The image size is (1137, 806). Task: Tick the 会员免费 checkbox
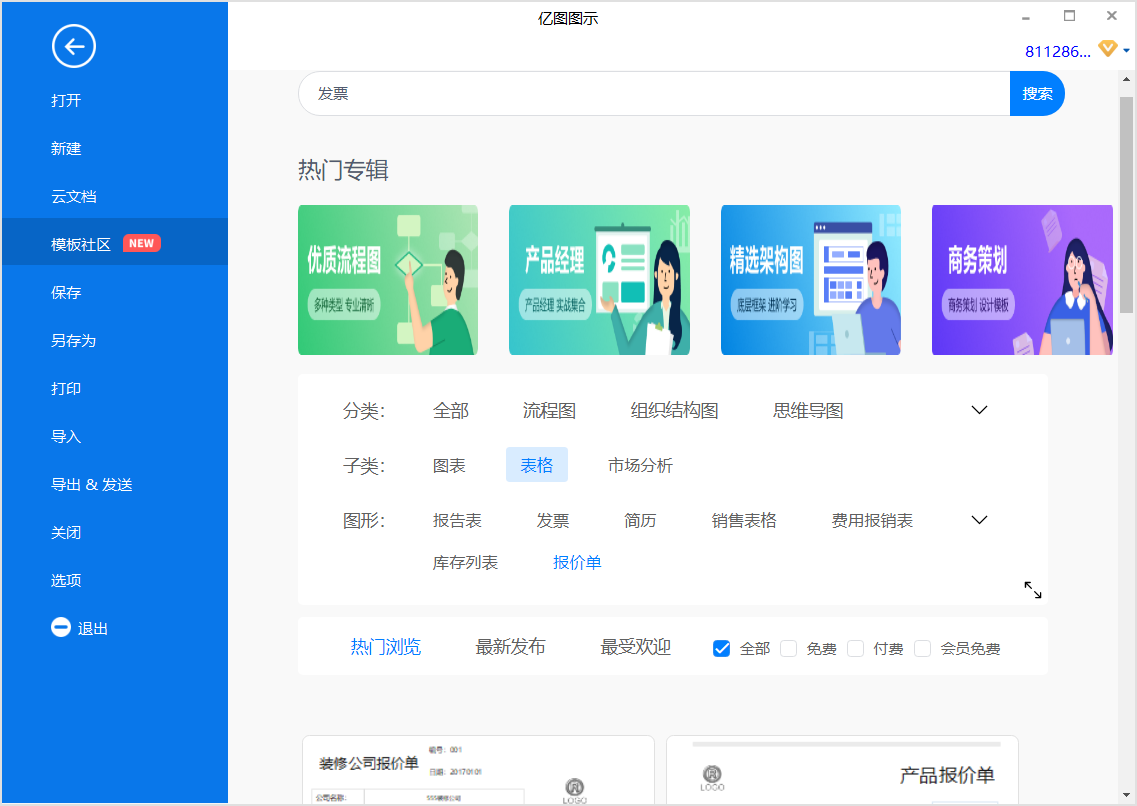click(x=922, y=648)
